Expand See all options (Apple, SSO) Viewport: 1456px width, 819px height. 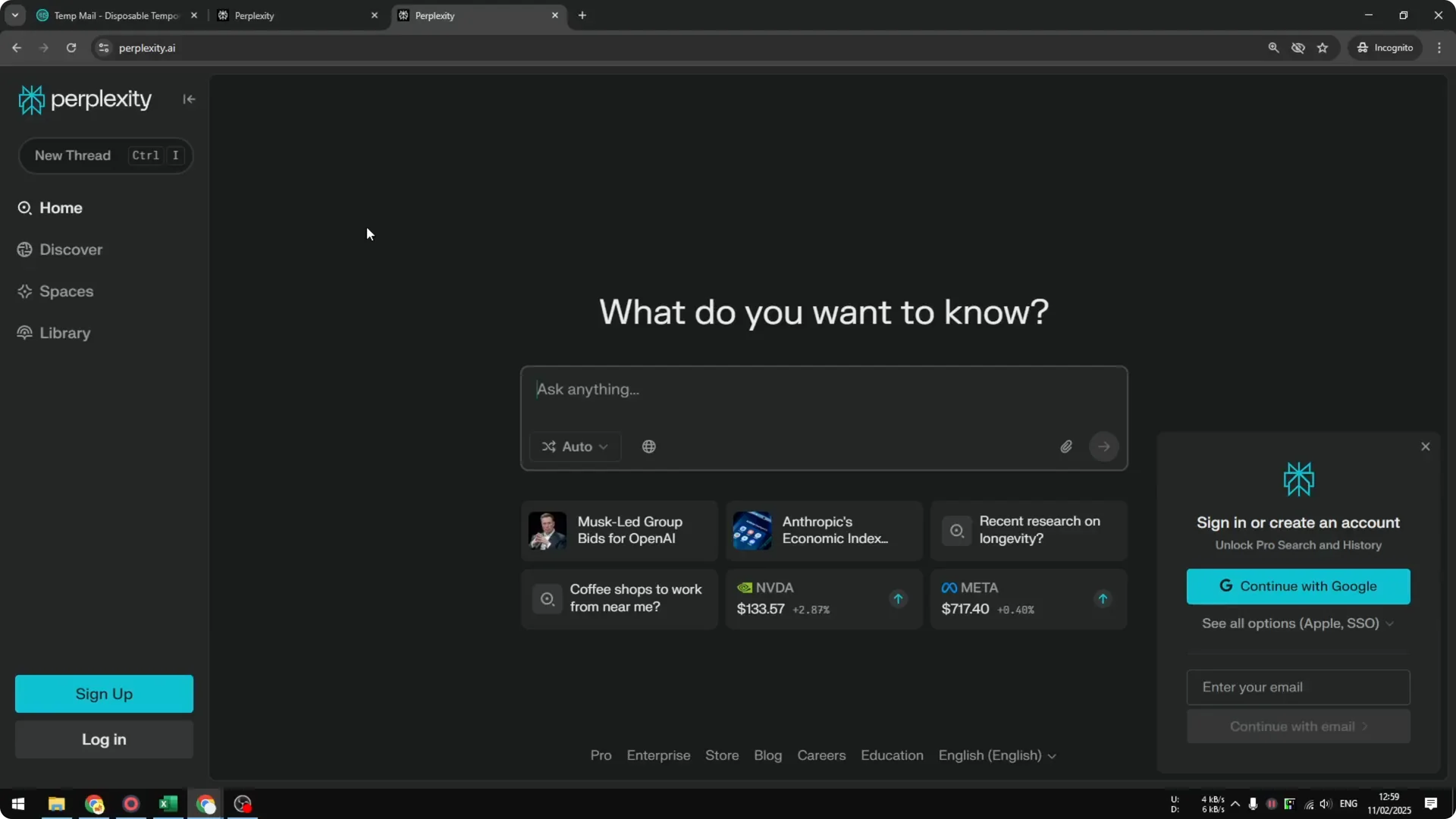tap(1297, 623)
